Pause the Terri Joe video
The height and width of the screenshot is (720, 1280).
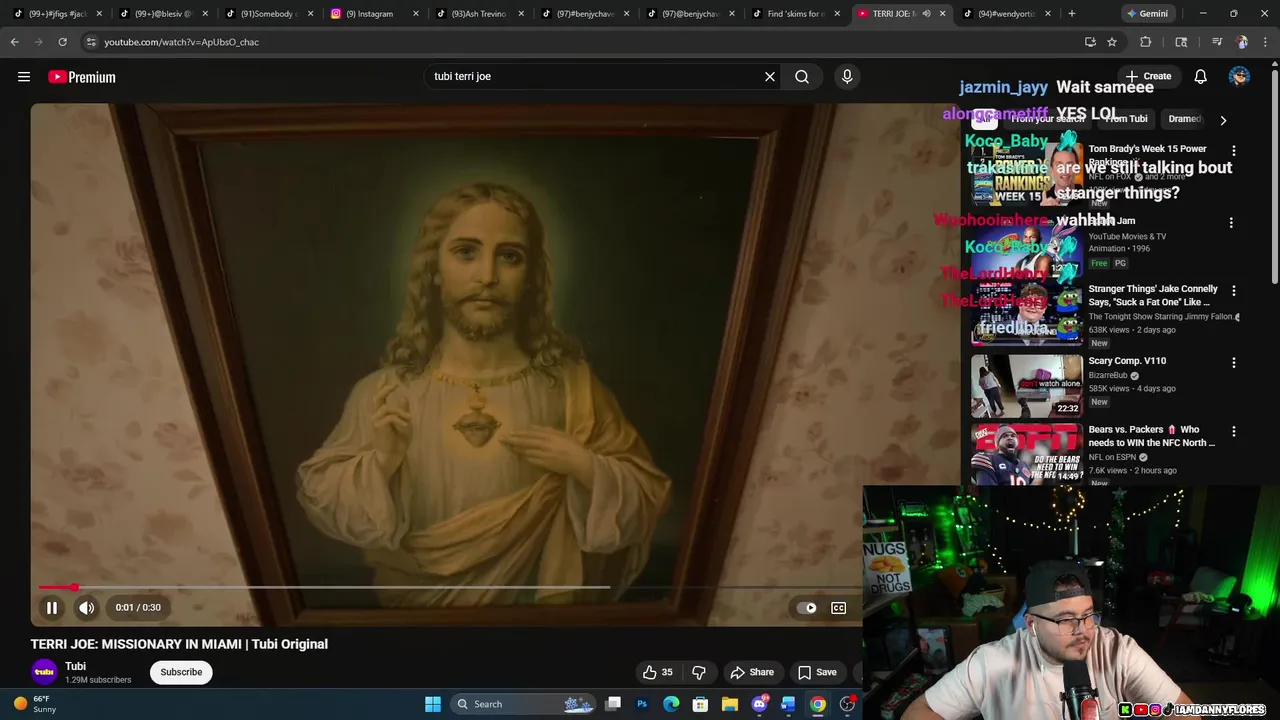(52, 608)
